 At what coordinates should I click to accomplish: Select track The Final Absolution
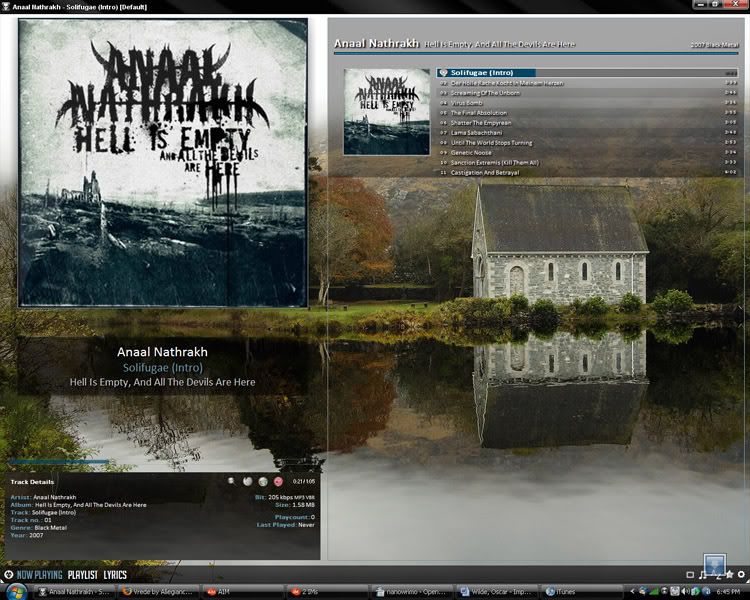click(x=587, y=113)
